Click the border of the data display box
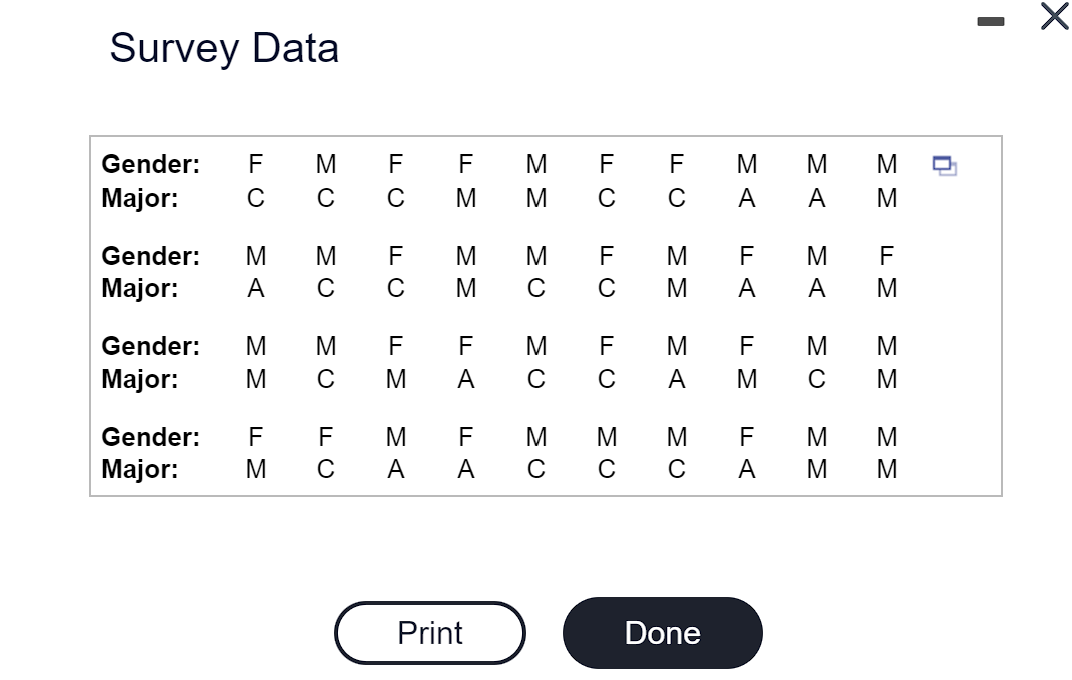1072x680 pixels. pos(546,137)
